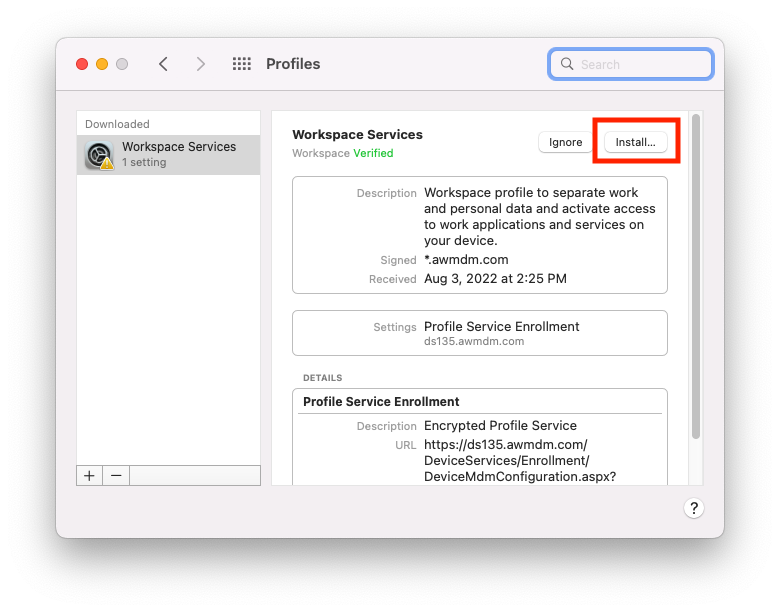Close the Profiles window with red button
Screen dimensions: 780x612
pos(82,64)
